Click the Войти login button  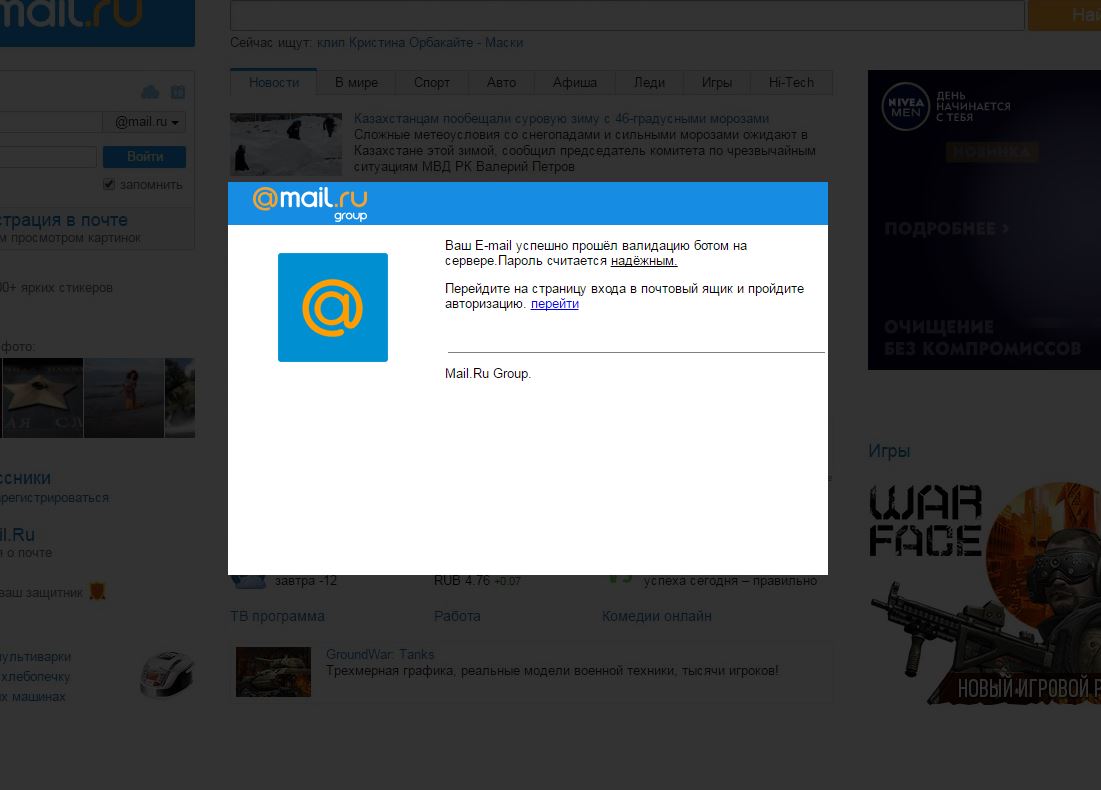click(145, 157)
